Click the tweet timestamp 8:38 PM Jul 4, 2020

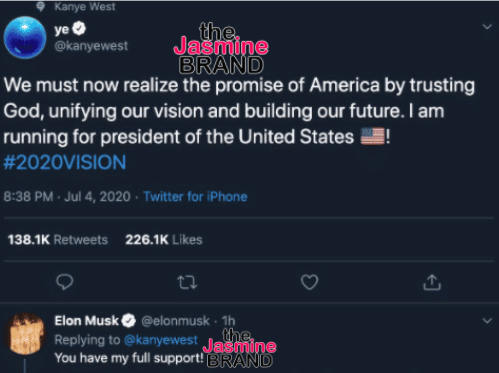(x=67, y=197)
